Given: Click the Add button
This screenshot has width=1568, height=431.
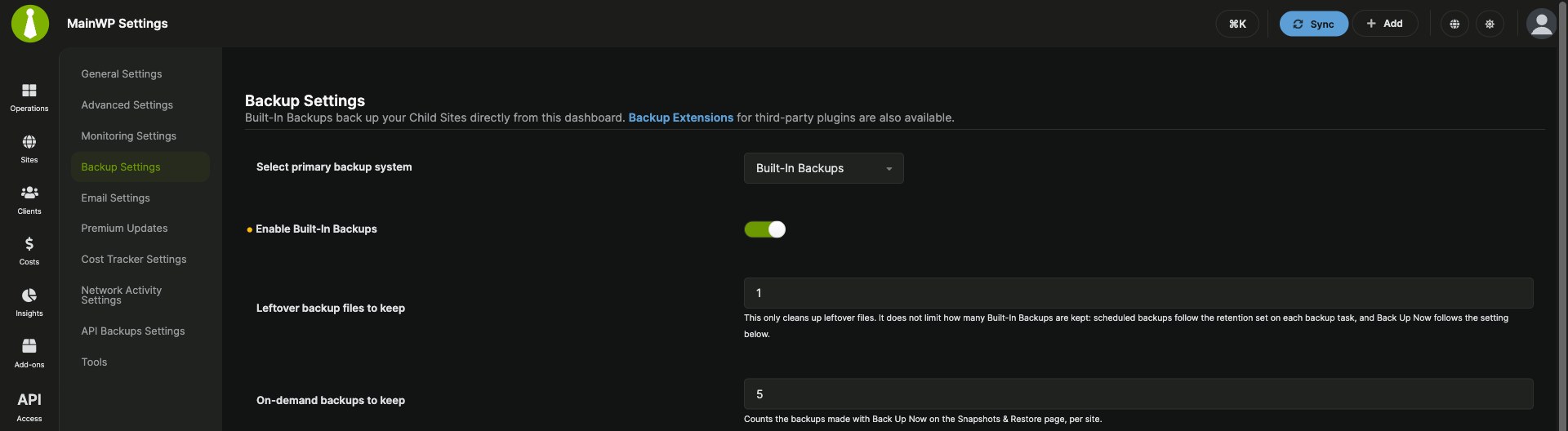Looking at the screenshot, I should [x=1385, y=24].
